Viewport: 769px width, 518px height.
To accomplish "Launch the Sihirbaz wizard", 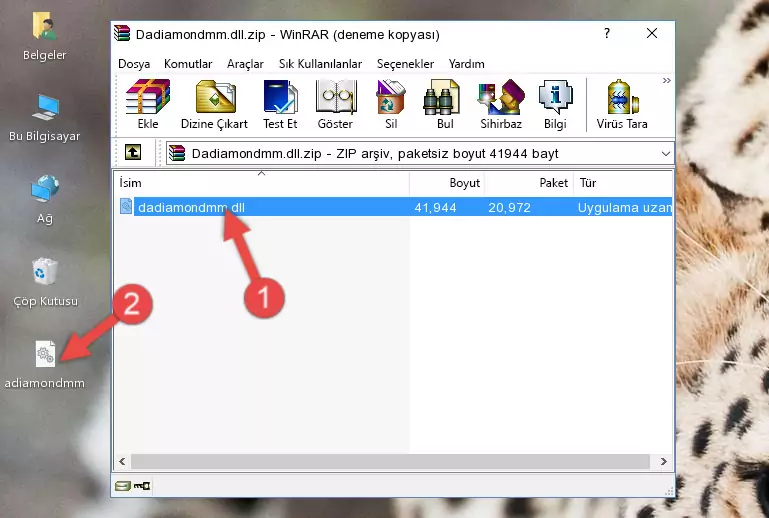I will click(501, 104).
